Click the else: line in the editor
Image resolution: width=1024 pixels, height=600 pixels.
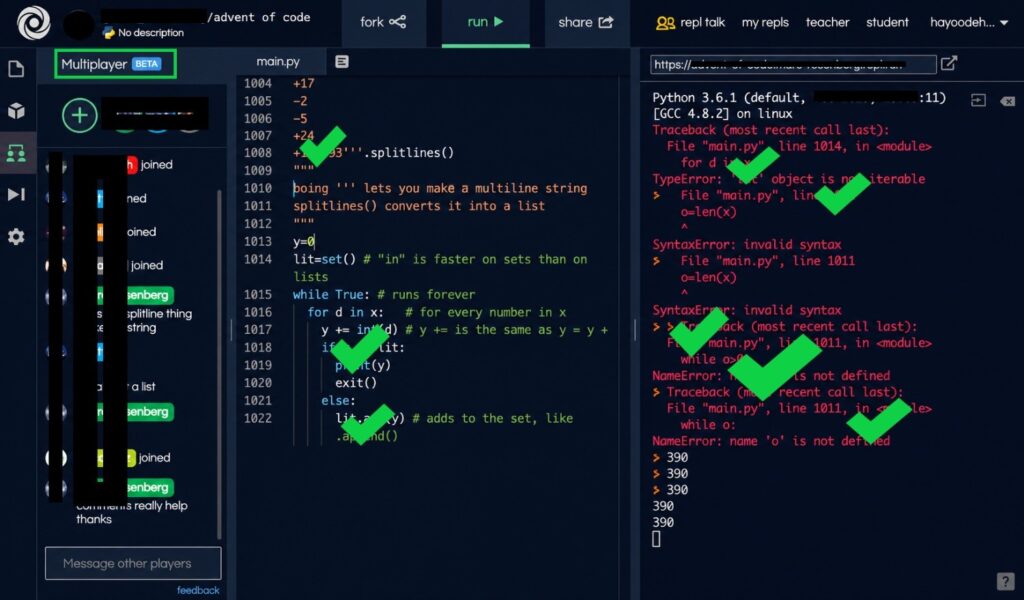pos(338,400)
